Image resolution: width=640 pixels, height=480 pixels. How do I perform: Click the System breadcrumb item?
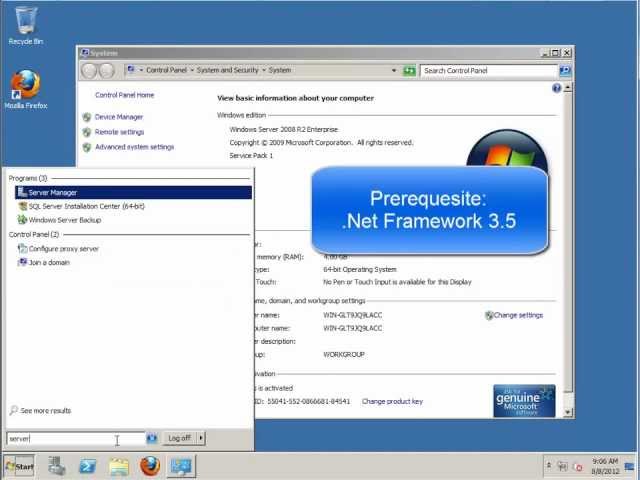[x=280, y=70]
